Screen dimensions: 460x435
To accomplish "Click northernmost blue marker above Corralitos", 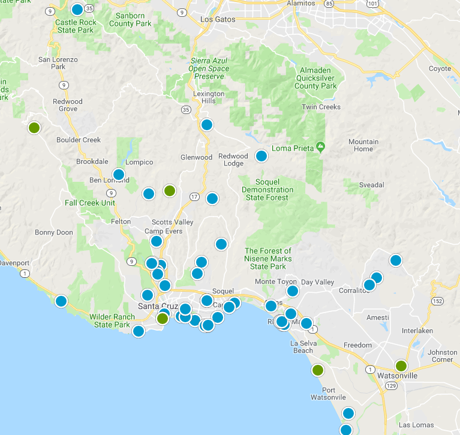I will [x=396, y=260].
